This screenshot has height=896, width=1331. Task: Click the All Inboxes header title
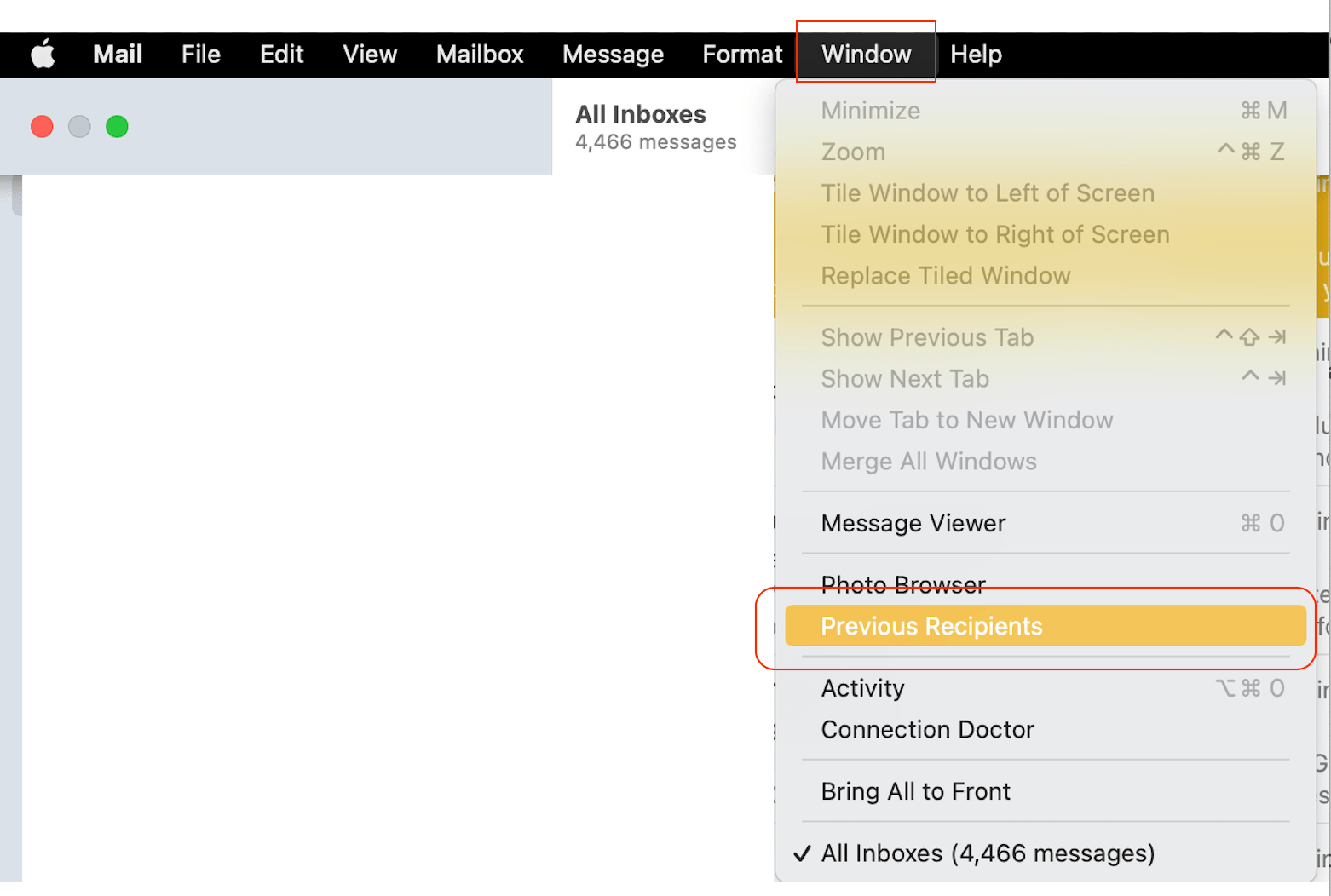tap(641, 113)
